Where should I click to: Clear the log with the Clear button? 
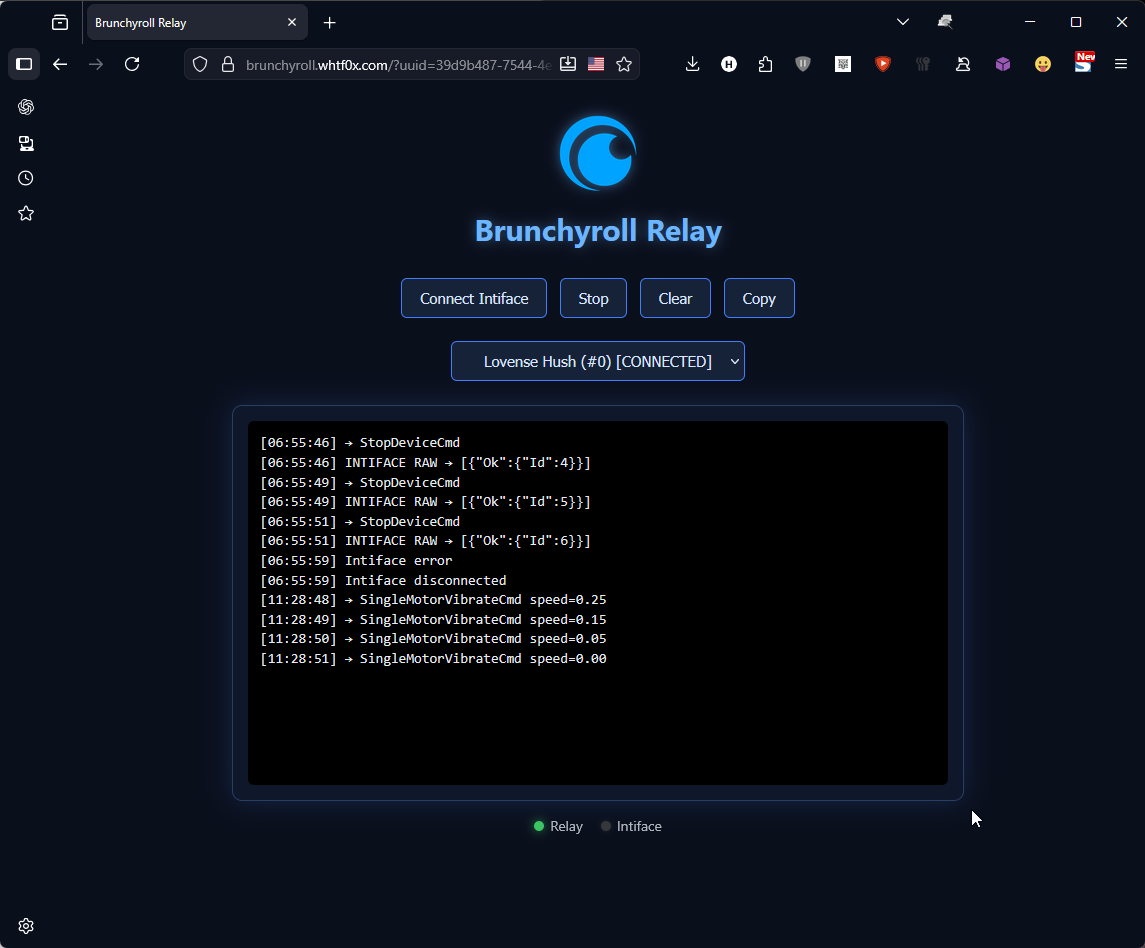(675, 298)
